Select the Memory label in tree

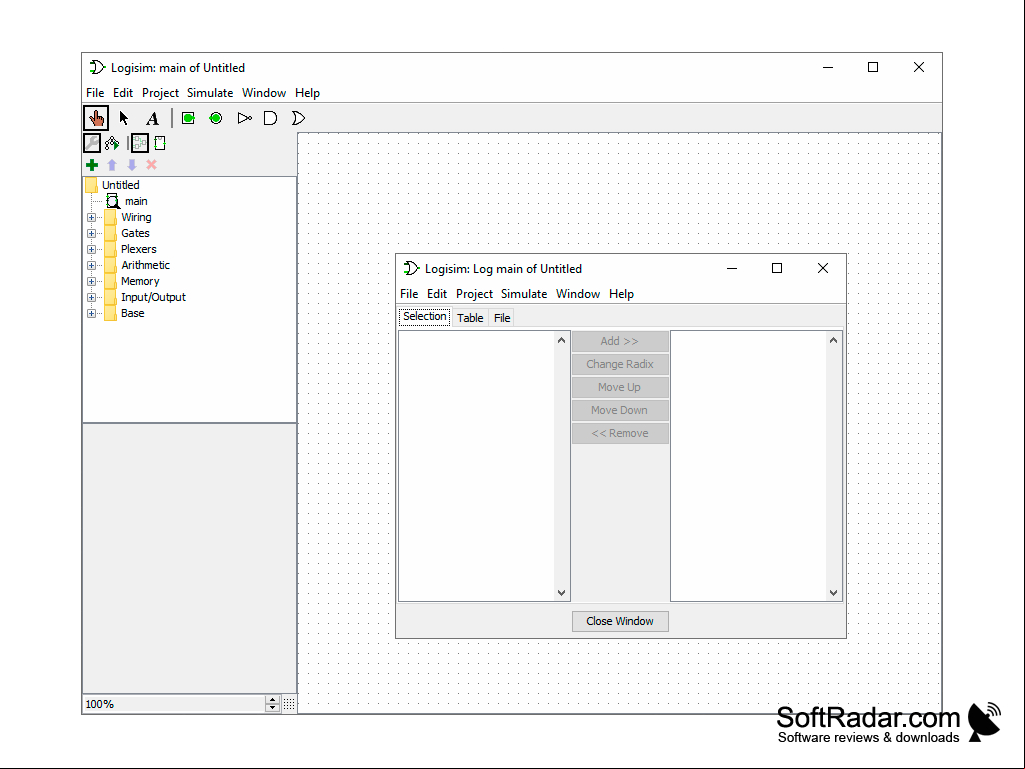(140, 281)
